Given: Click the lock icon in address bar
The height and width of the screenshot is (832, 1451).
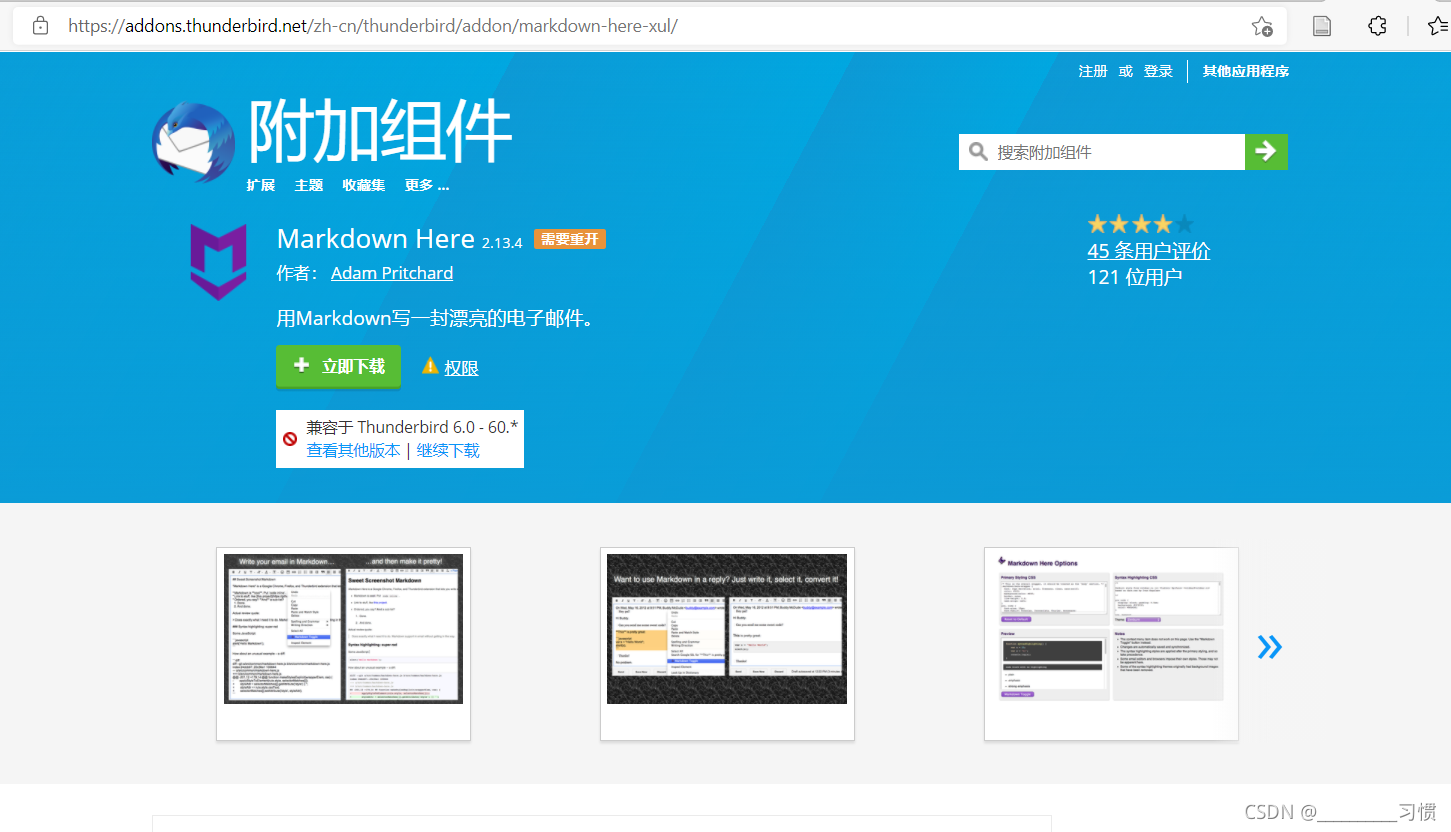Looking at the screenshot, I should [x=40, y=26].
